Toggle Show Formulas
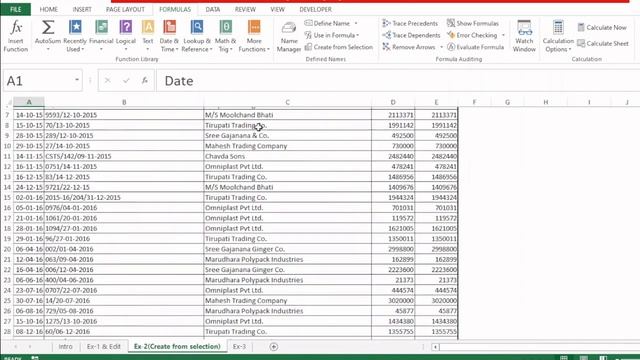This screenshot has height=360, width=640. (473, 23)
